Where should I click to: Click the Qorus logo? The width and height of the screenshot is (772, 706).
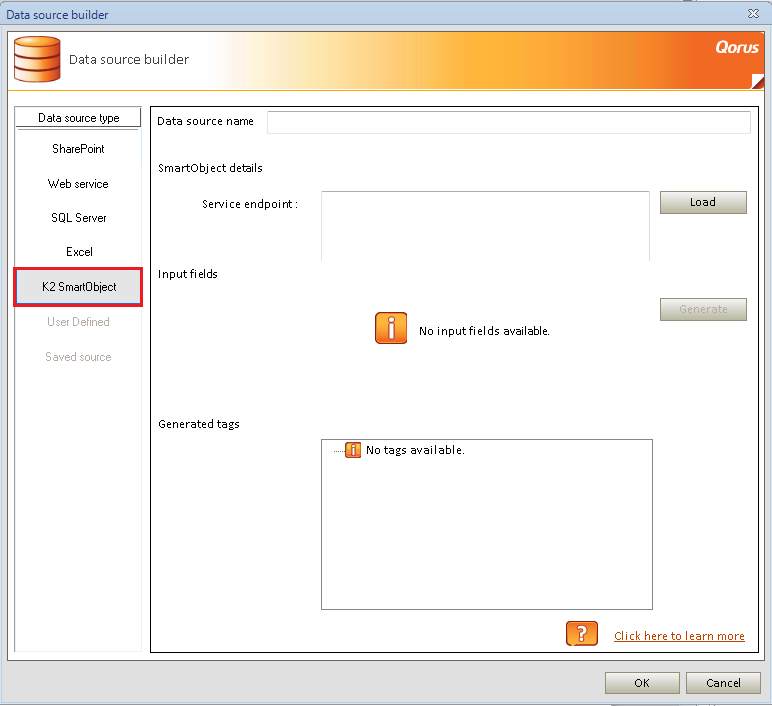tap(737, 47)
